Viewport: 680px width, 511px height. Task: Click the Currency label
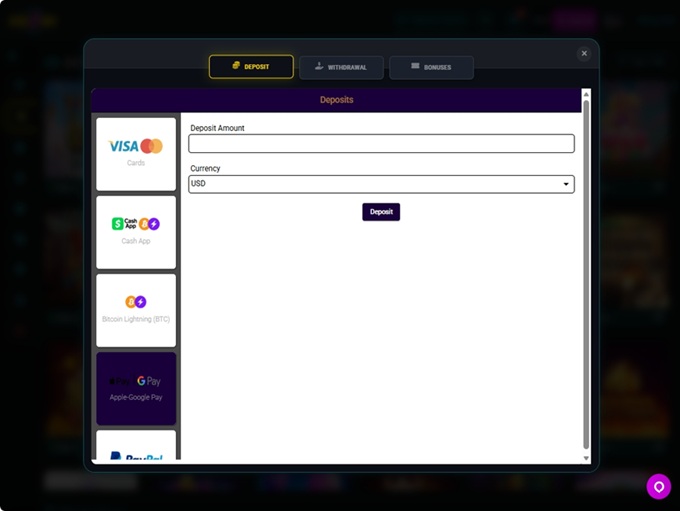click(205, 168)
